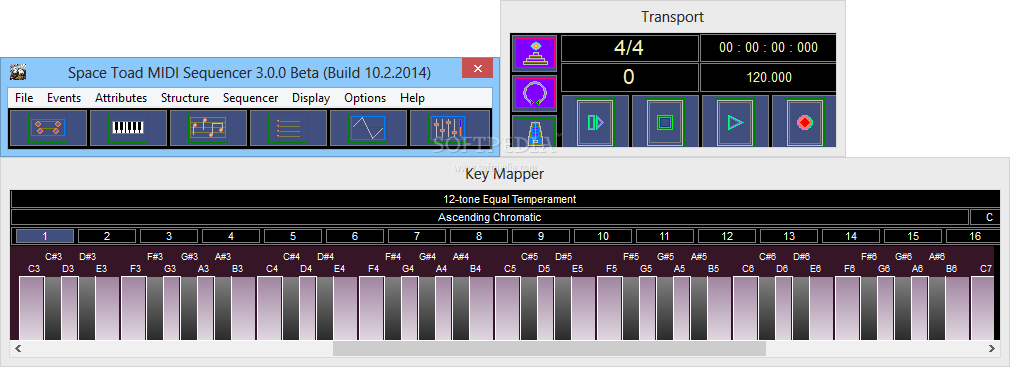
Task: Open the Events menu
Action: click(64, 98)
